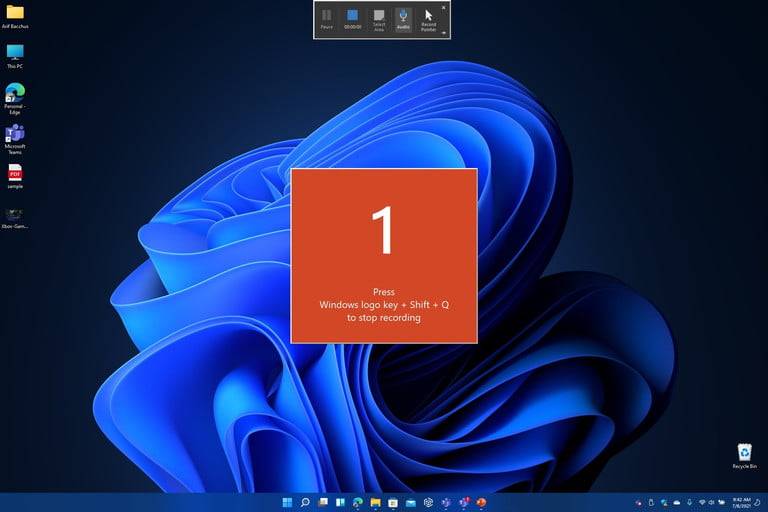This screenshot has height=512, width=768.
Task: Select the Xbox-Gam... desktop icon
Action: coord(15,218)
